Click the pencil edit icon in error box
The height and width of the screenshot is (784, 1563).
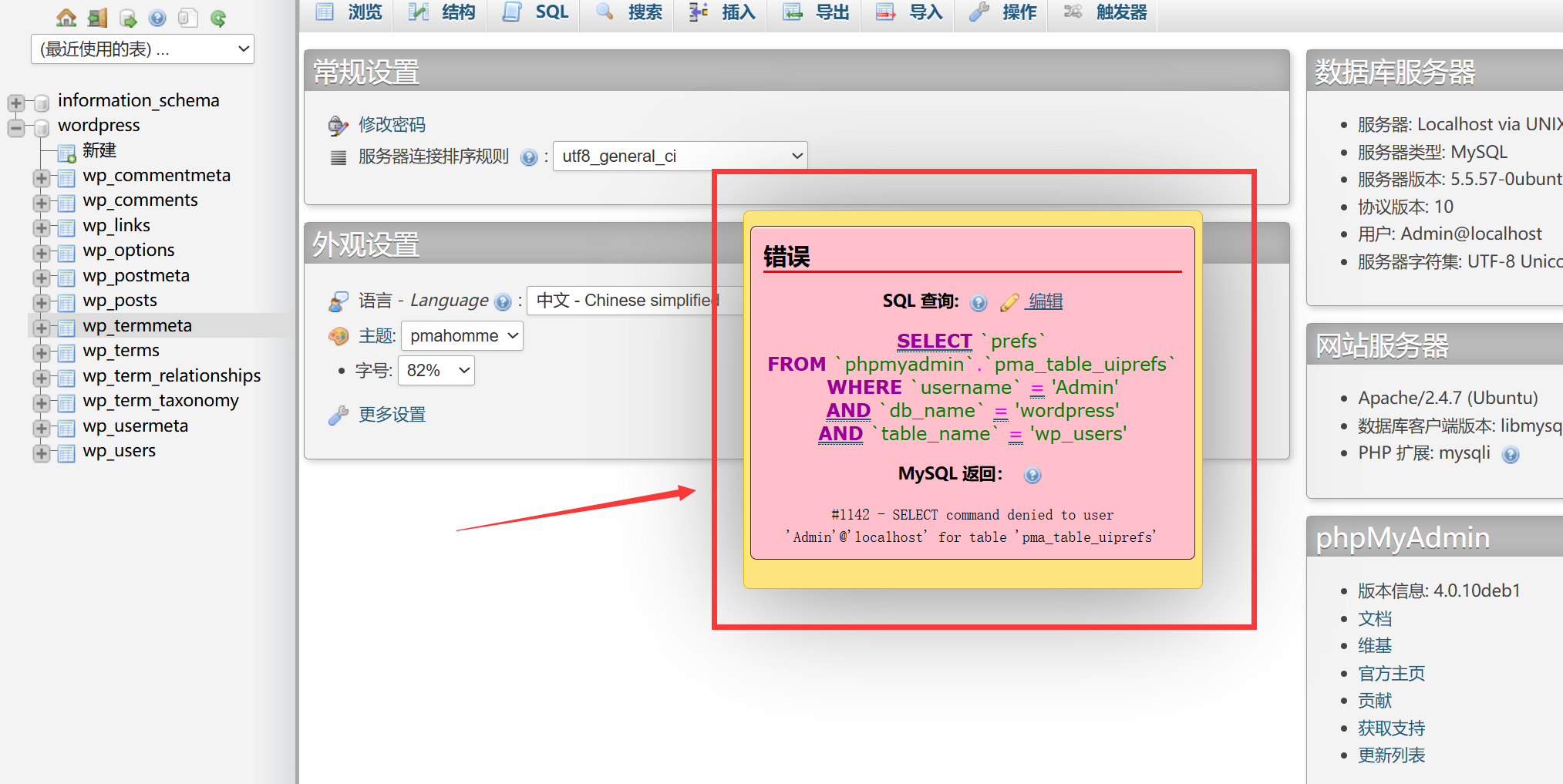coord(1009,302)
